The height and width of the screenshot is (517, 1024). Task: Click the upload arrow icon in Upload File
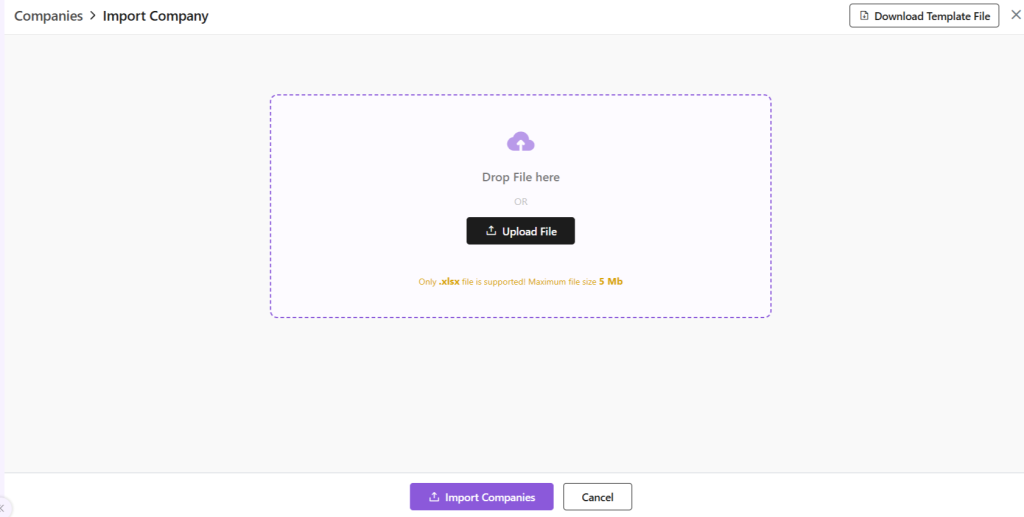[491, 231]
